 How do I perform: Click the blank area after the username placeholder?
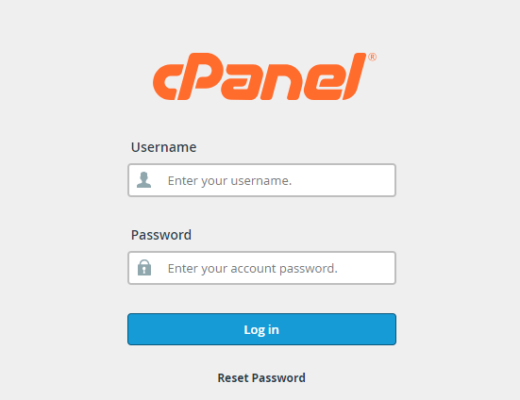pyautogui.click(x=343, y=180)
